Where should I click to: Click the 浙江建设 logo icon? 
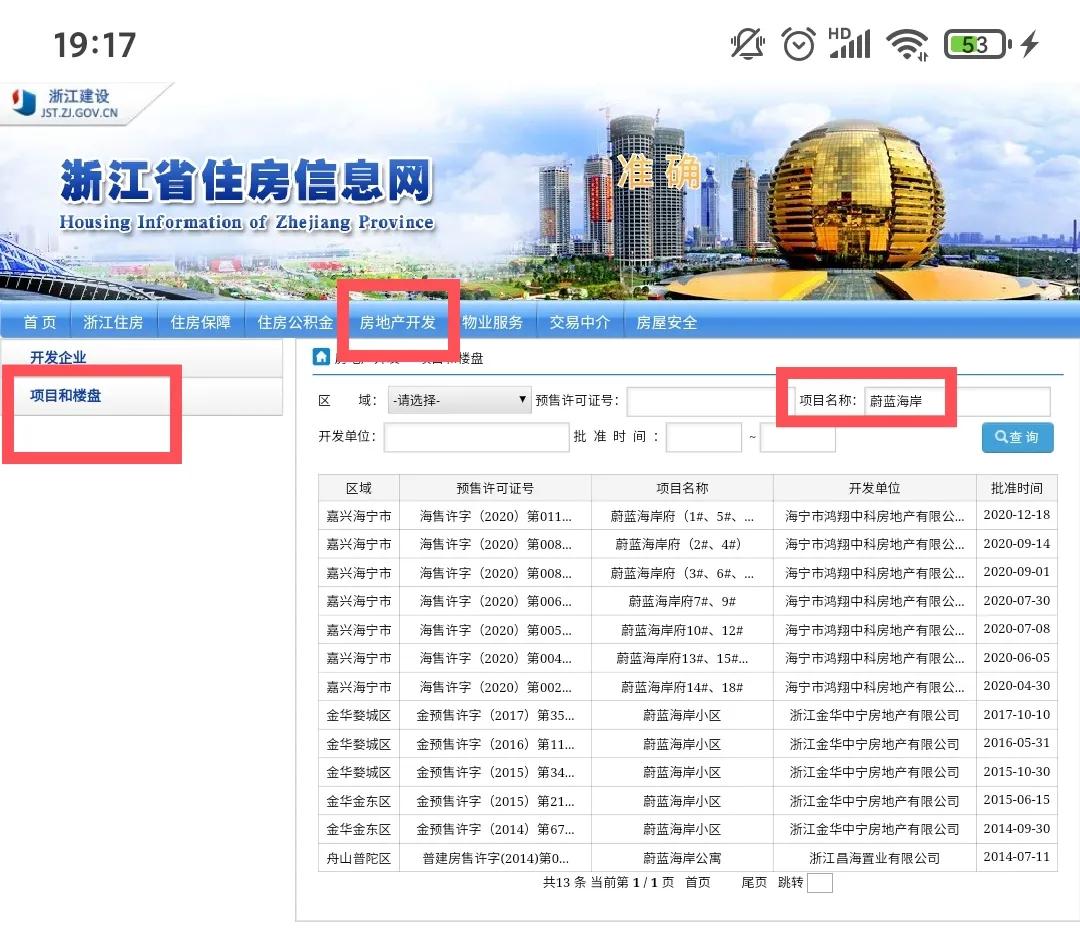tap(23, 103)
